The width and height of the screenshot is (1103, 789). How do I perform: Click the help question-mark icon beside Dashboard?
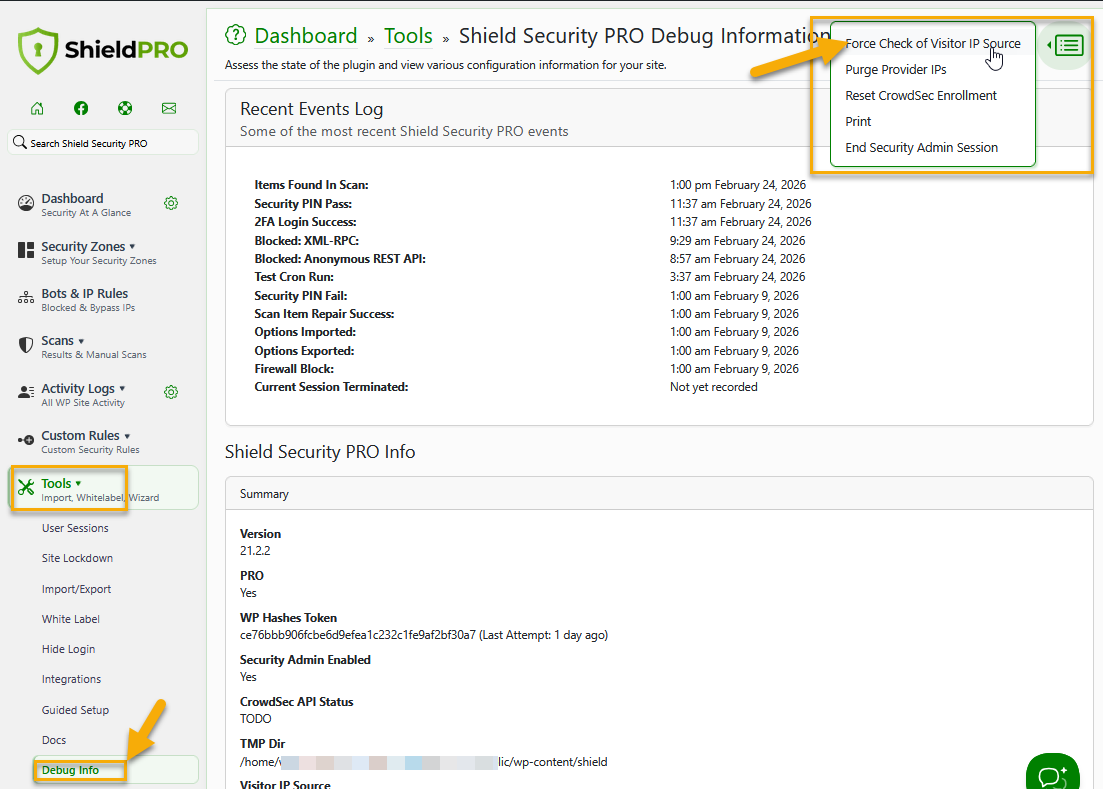pos(236,34)
